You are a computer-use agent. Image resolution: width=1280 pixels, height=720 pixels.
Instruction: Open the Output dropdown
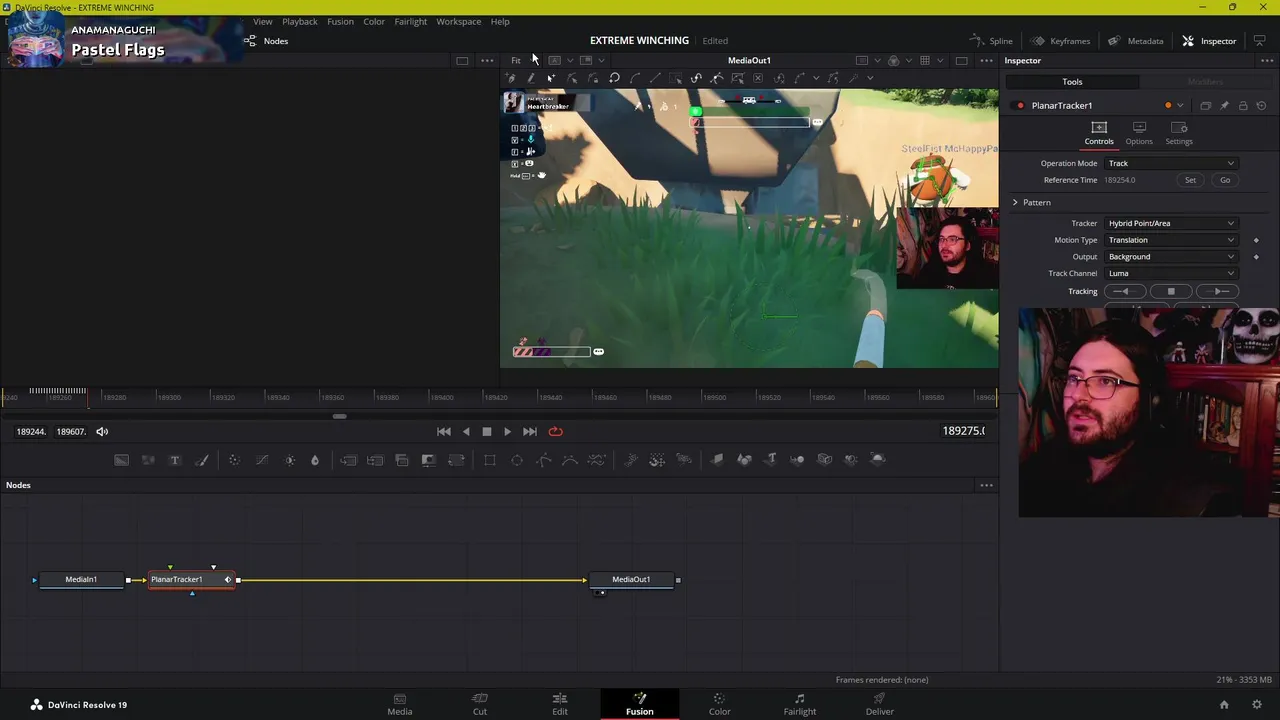click(1171, 257)
